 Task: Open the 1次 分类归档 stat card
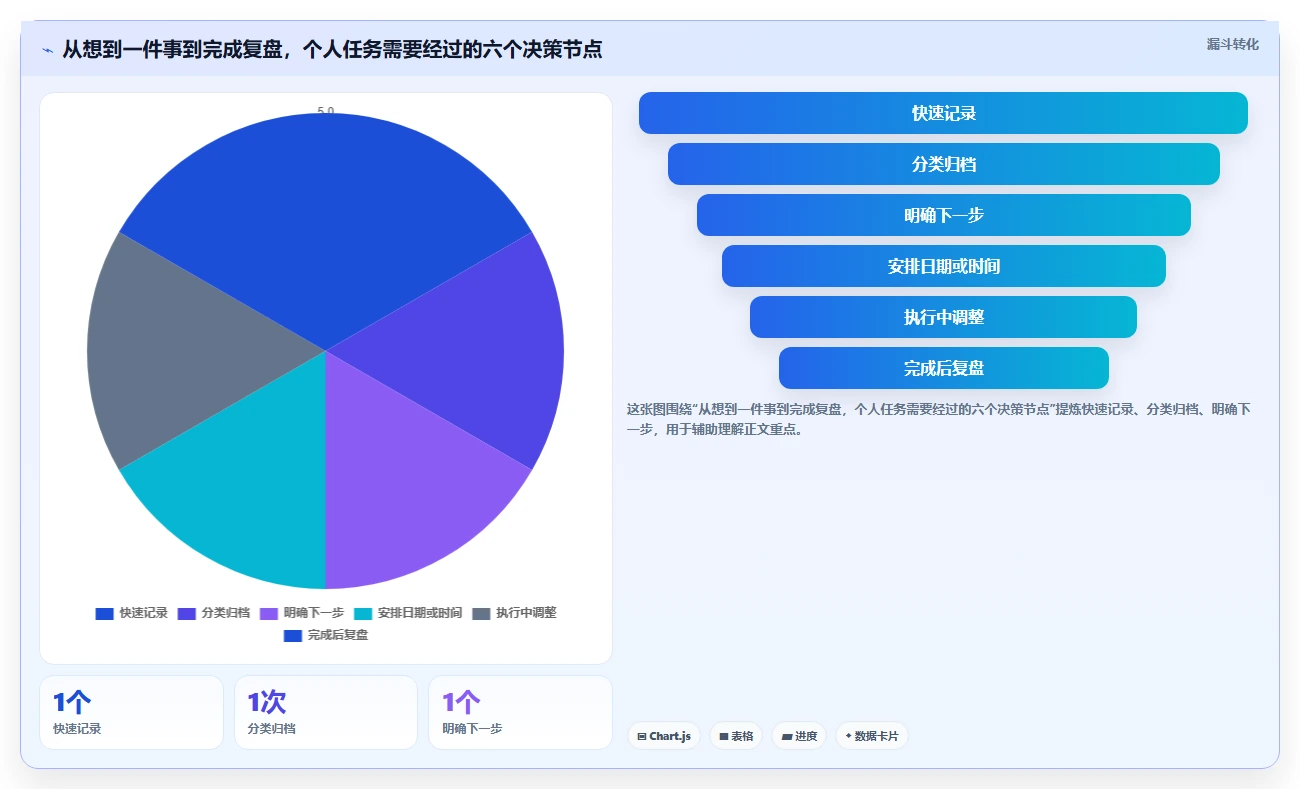pyautogui.click(x=325, y=712)
